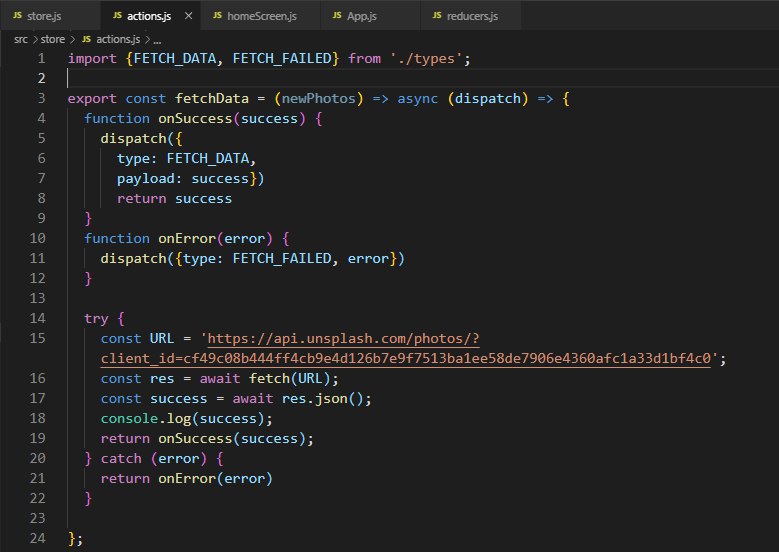Select the actions.js editor tab
Viewport: 779px width, 552px height.
(x=150, y=15)
